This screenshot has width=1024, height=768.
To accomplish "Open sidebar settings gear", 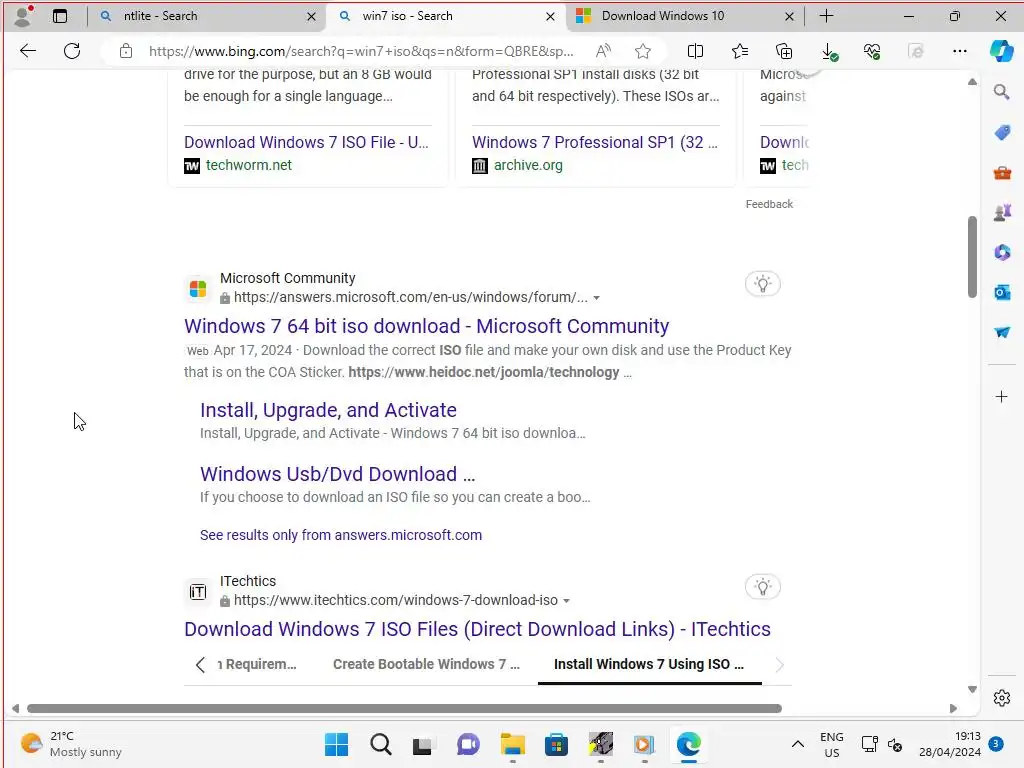I will click(x=1002, y=698).
